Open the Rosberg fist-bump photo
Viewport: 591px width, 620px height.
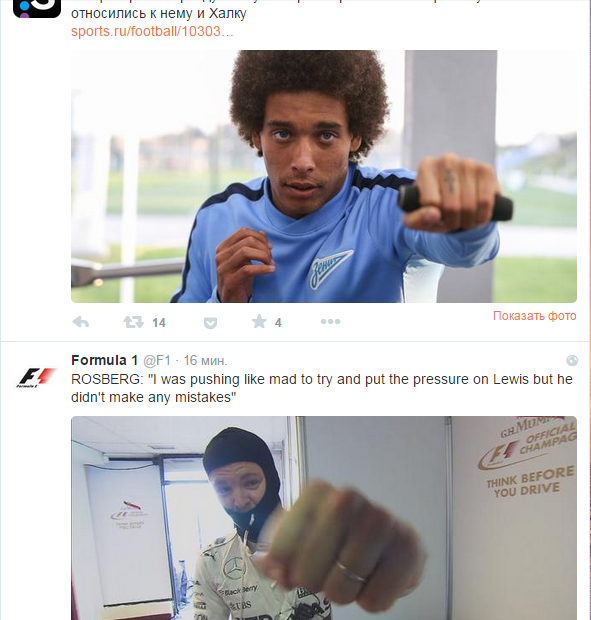324,518
